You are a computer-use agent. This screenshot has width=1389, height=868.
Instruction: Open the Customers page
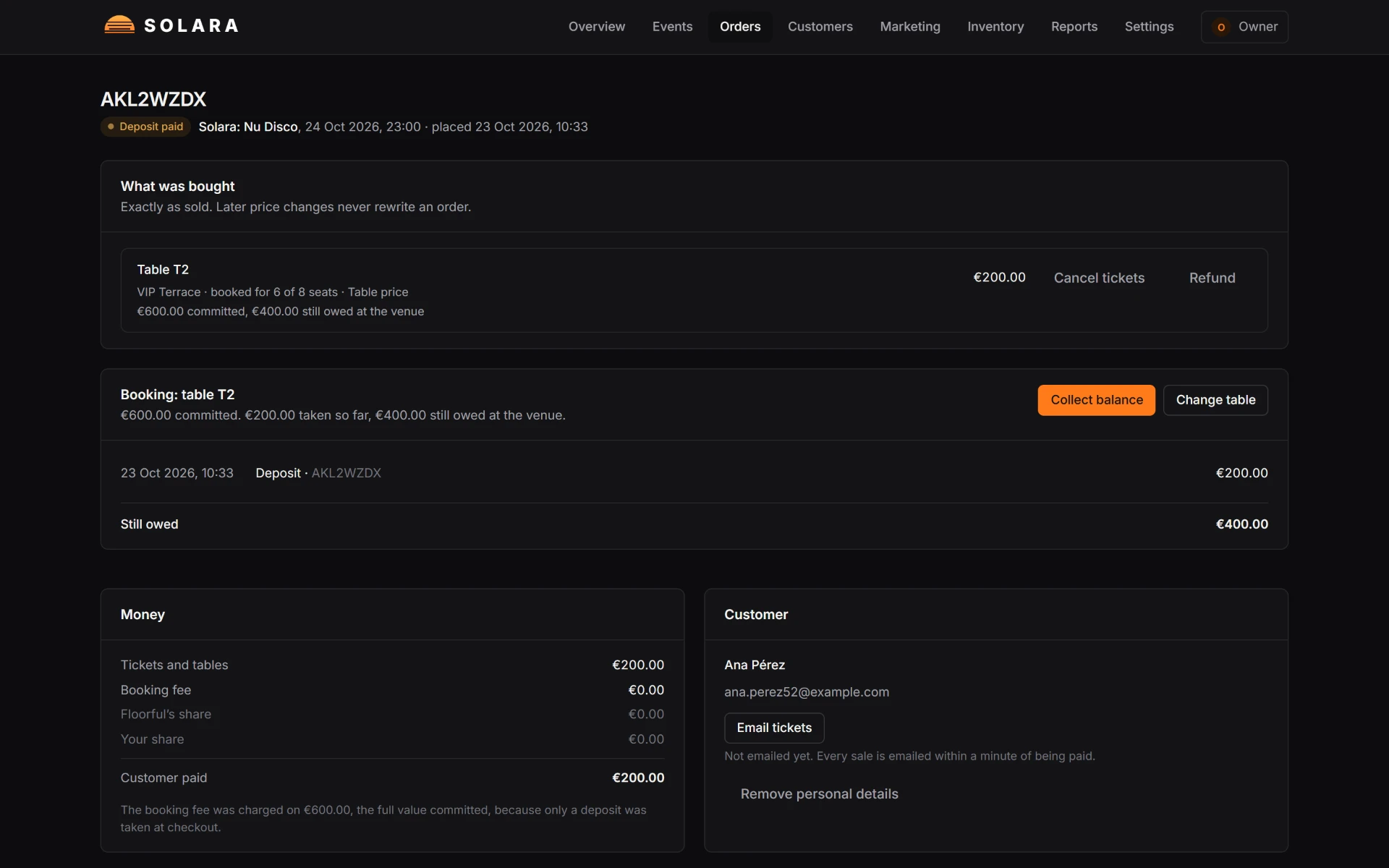820,27
